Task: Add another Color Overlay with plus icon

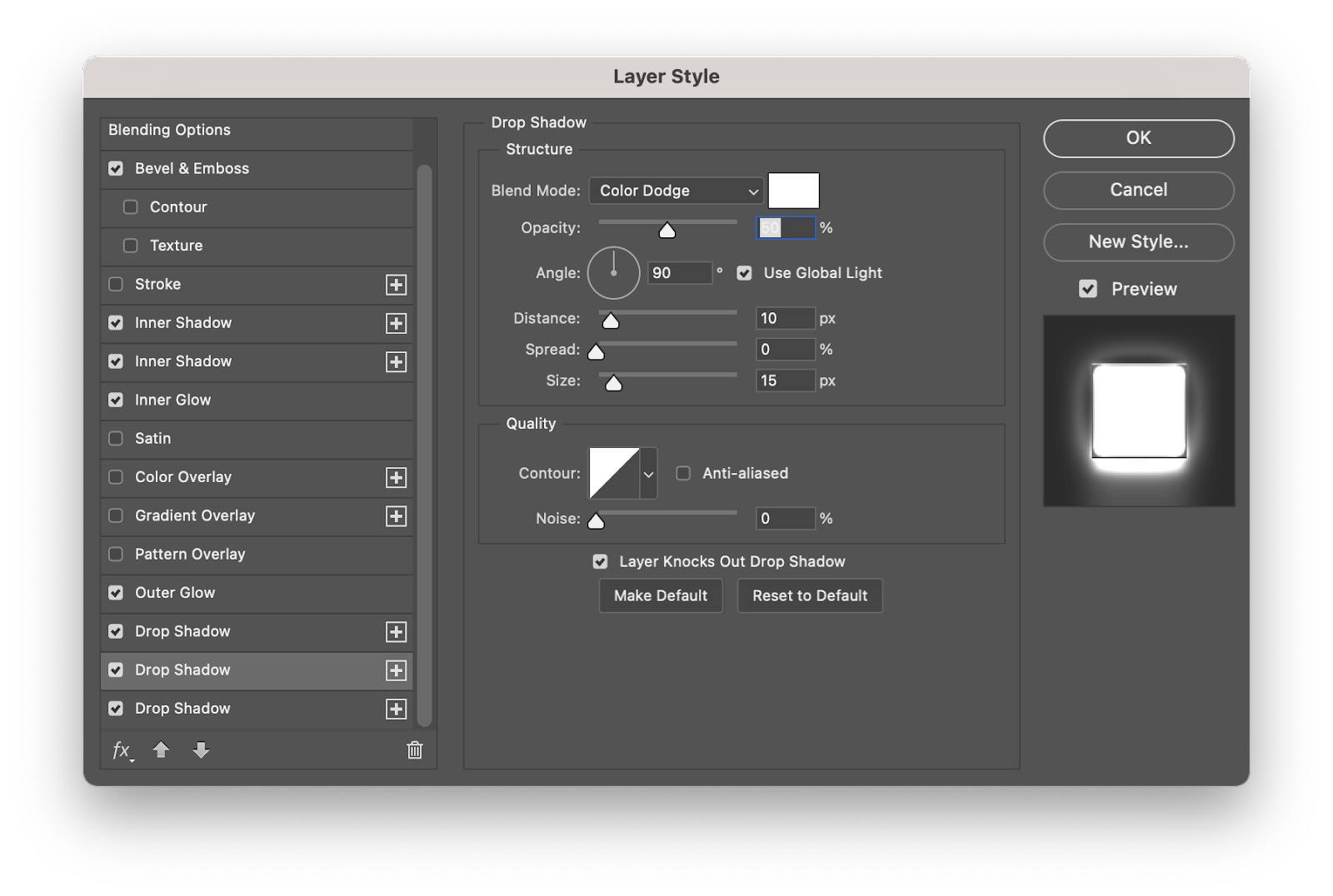Action: [396, 478]
